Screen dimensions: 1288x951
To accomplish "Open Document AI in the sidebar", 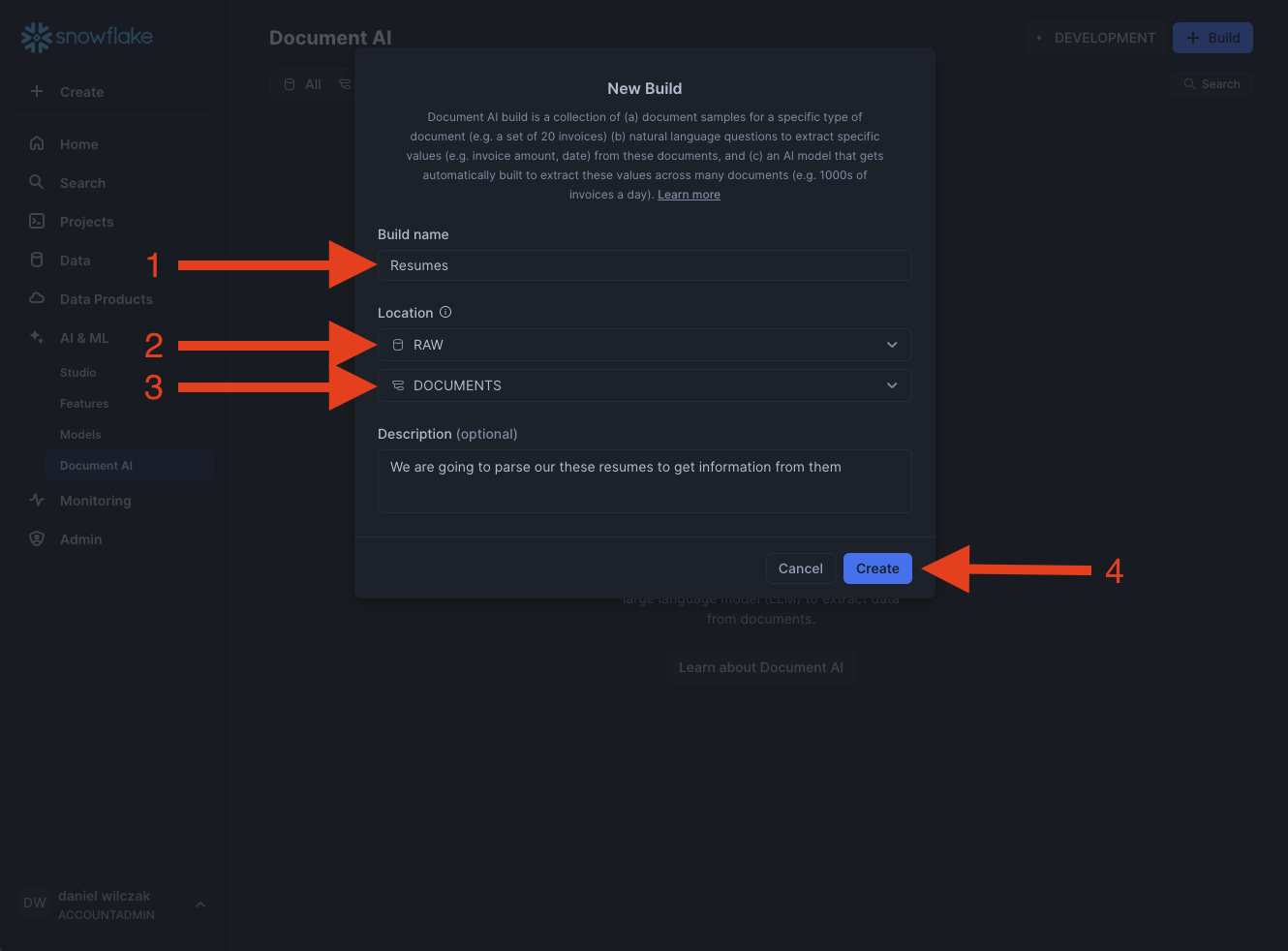I will click(x=97, y=466).
